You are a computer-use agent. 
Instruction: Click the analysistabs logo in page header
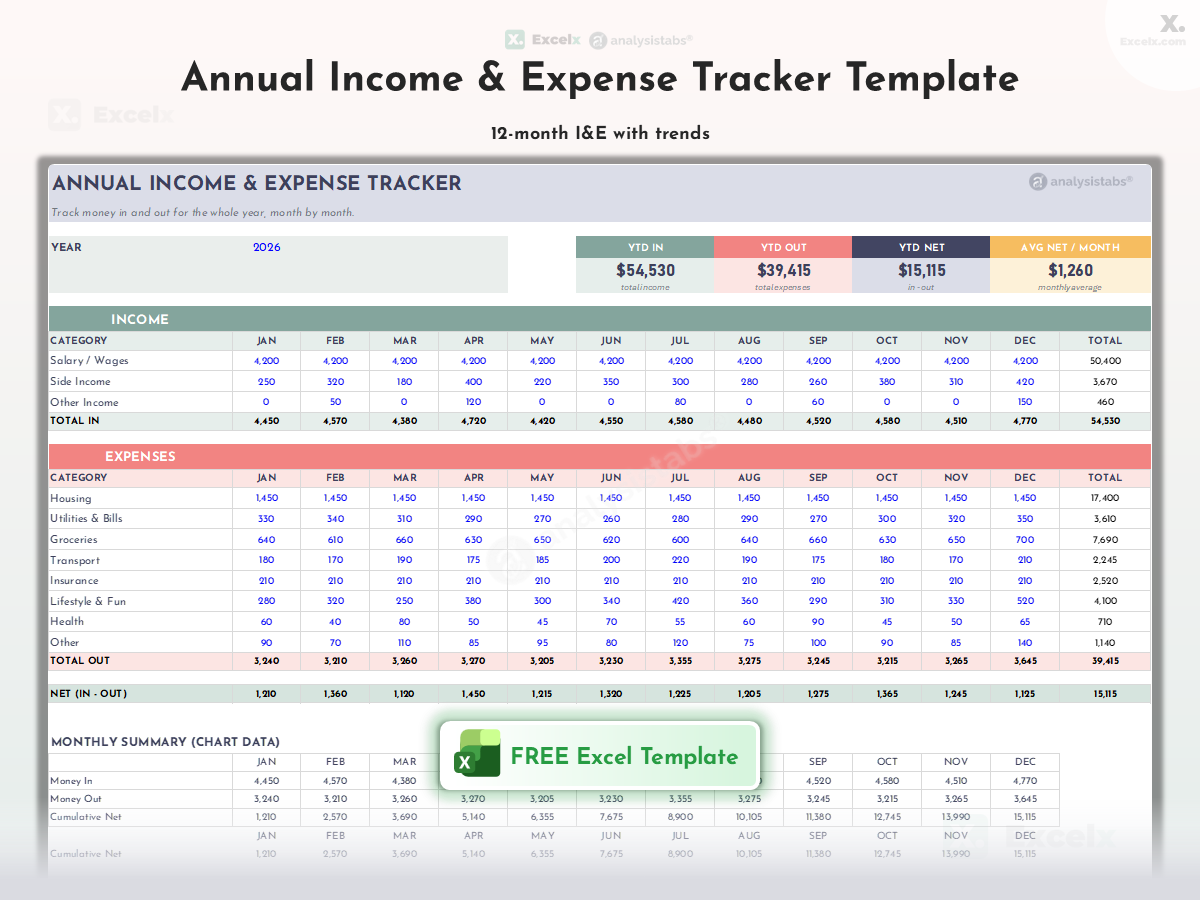click(x=641, y=40)
